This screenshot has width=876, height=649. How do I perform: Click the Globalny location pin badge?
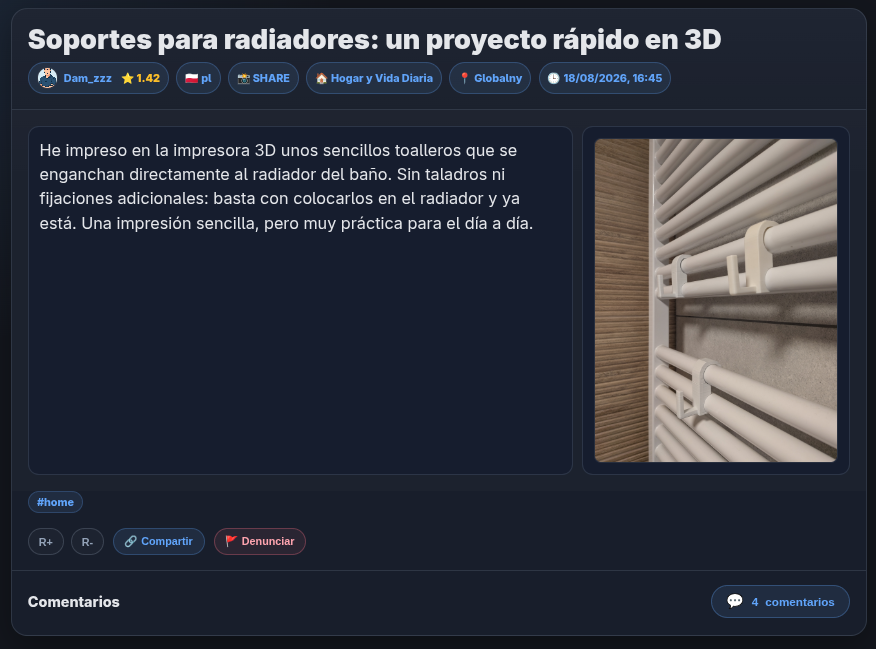pos(490,78)
